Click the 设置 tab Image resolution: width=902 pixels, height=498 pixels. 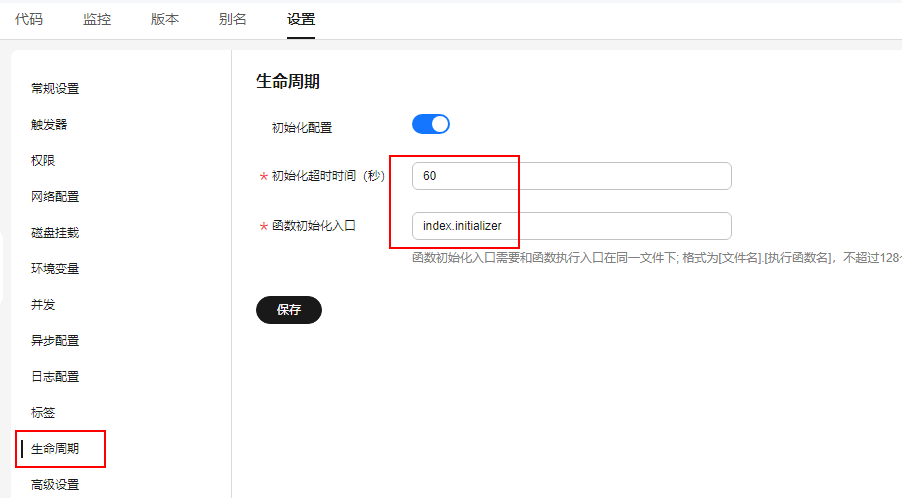click(x=300, y=19)
